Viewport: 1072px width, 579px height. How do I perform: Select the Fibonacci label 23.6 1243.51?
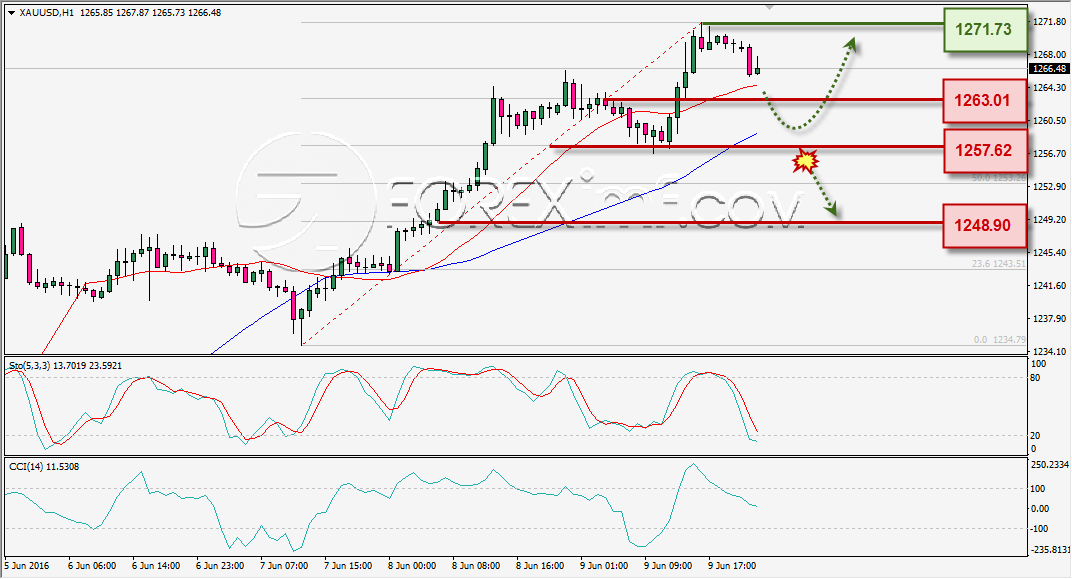[x=999, y=263]
